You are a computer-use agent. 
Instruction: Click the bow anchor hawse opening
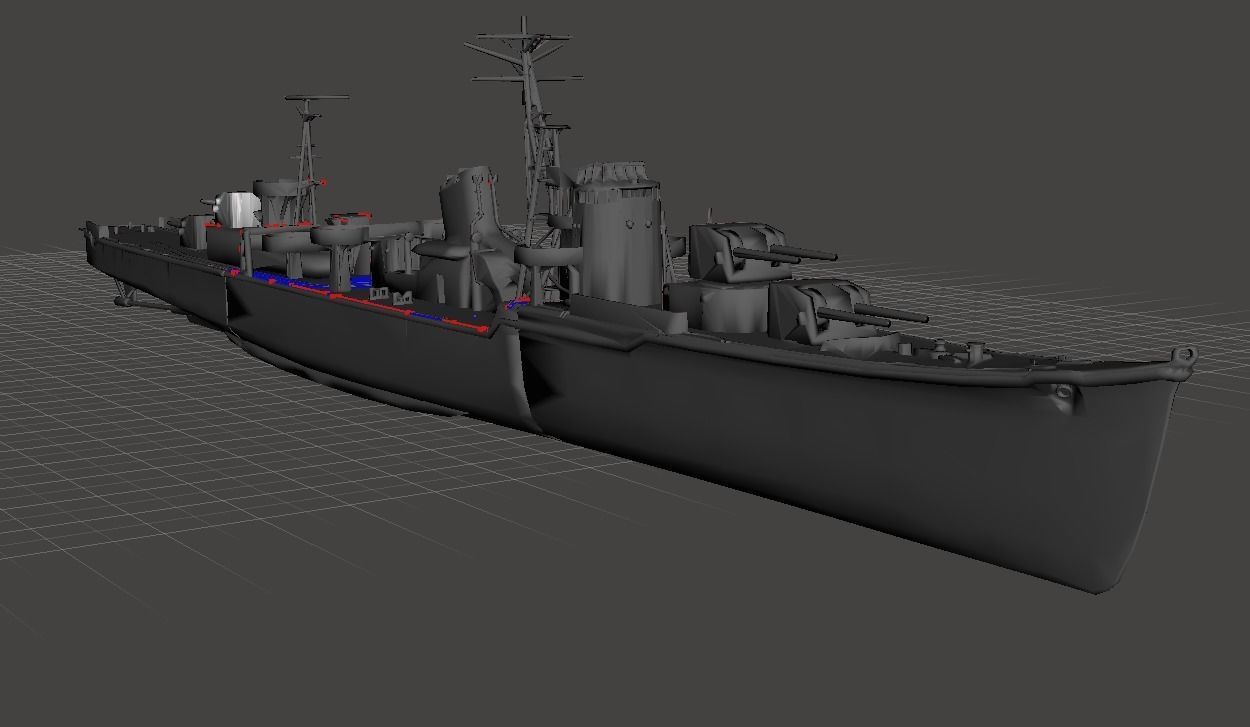pos(1063,394)
